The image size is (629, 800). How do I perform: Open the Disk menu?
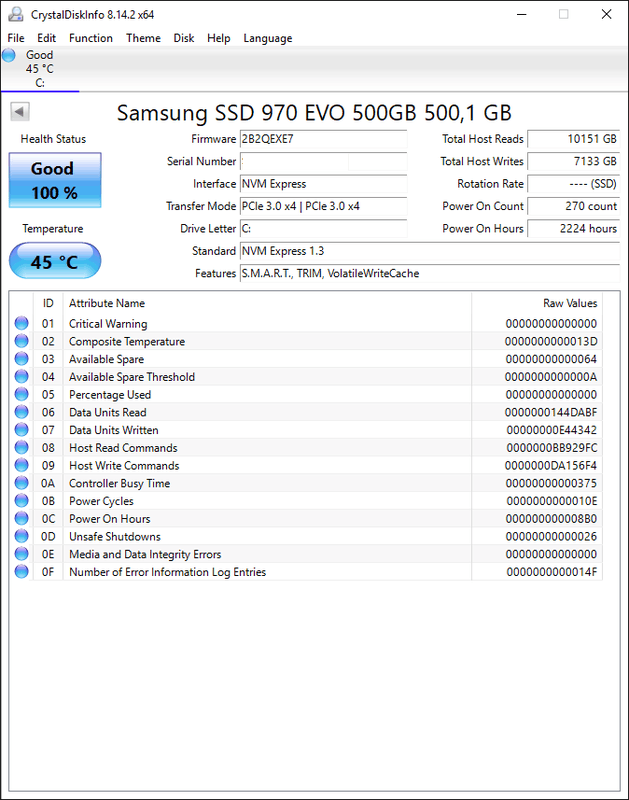point(184,38)
